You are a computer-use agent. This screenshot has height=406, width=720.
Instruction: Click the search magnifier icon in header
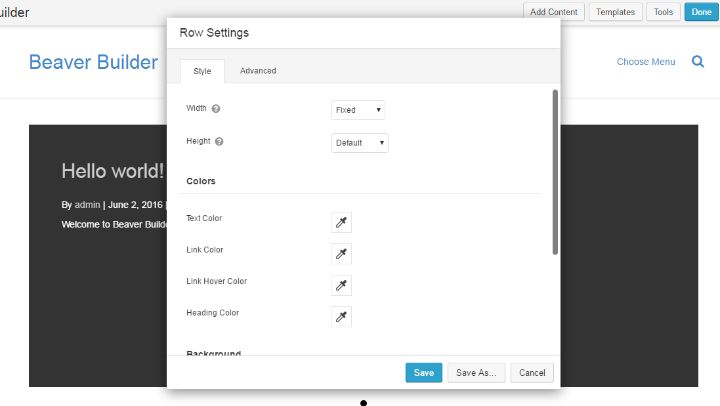[x=698, y=61]
